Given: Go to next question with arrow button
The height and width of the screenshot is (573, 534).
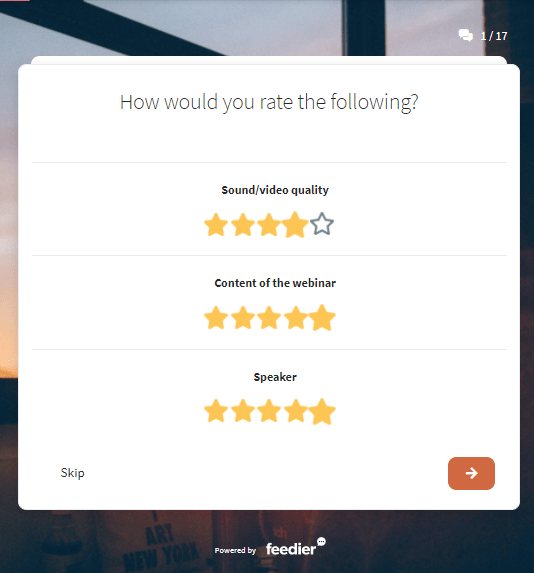Looking at the screenshot, I should coord(471,473).
